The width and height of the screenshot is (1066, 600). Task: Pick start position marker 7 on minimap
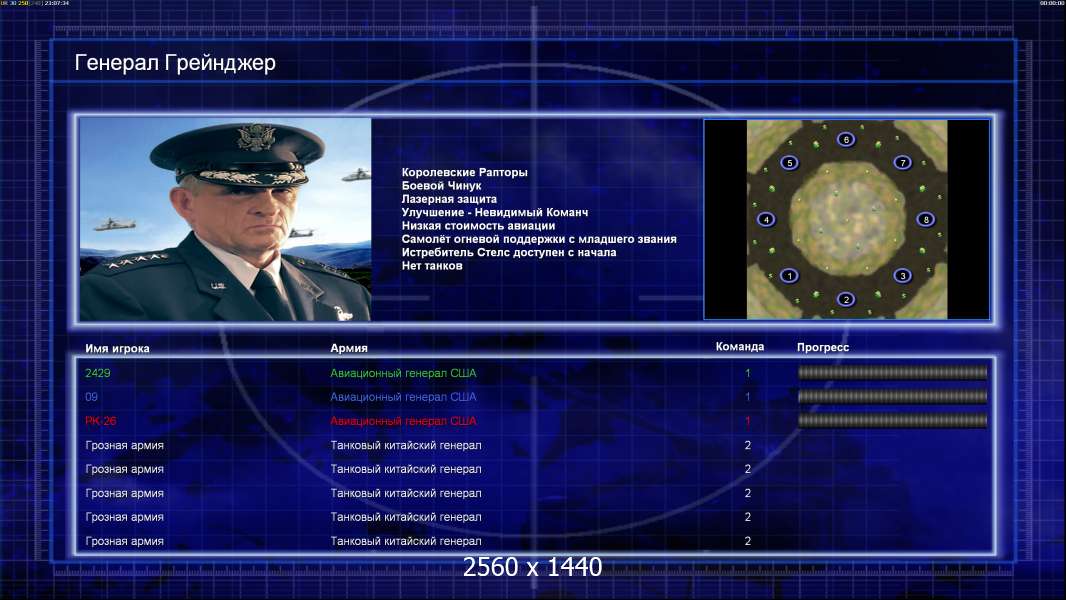coord(902,163)
